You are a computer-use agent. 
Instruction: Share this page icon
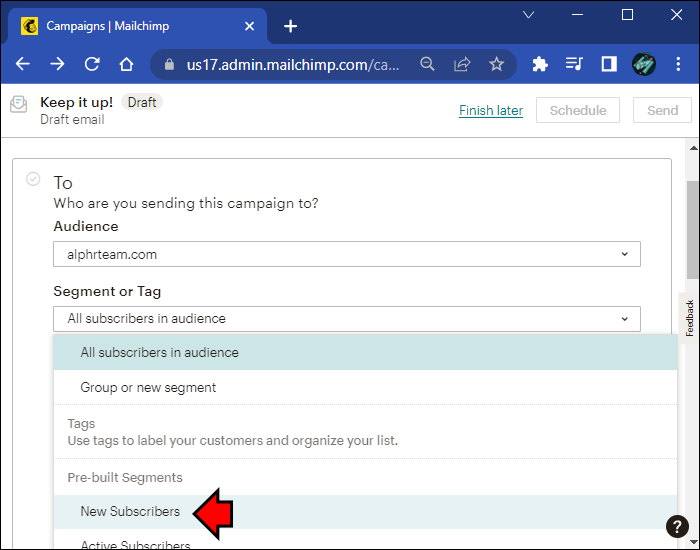[x=462, y=64]
